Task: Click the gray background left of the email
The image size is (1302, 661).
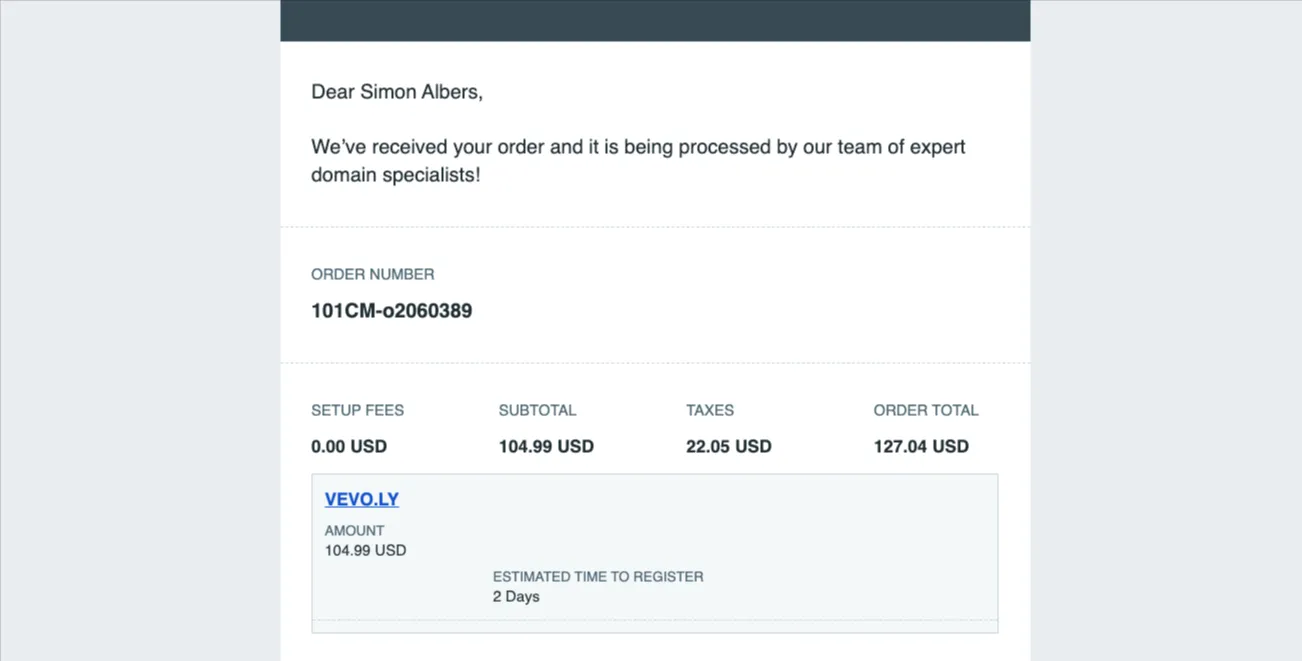Action: click(140, 330)
